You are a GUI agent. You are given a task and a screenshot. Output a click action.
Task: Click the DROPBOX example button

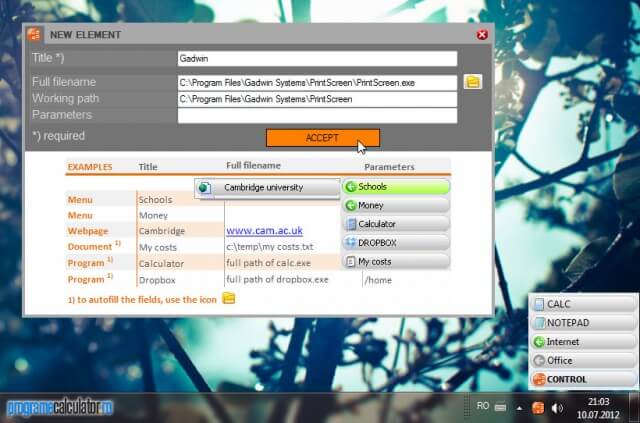(x=396, y=243)
